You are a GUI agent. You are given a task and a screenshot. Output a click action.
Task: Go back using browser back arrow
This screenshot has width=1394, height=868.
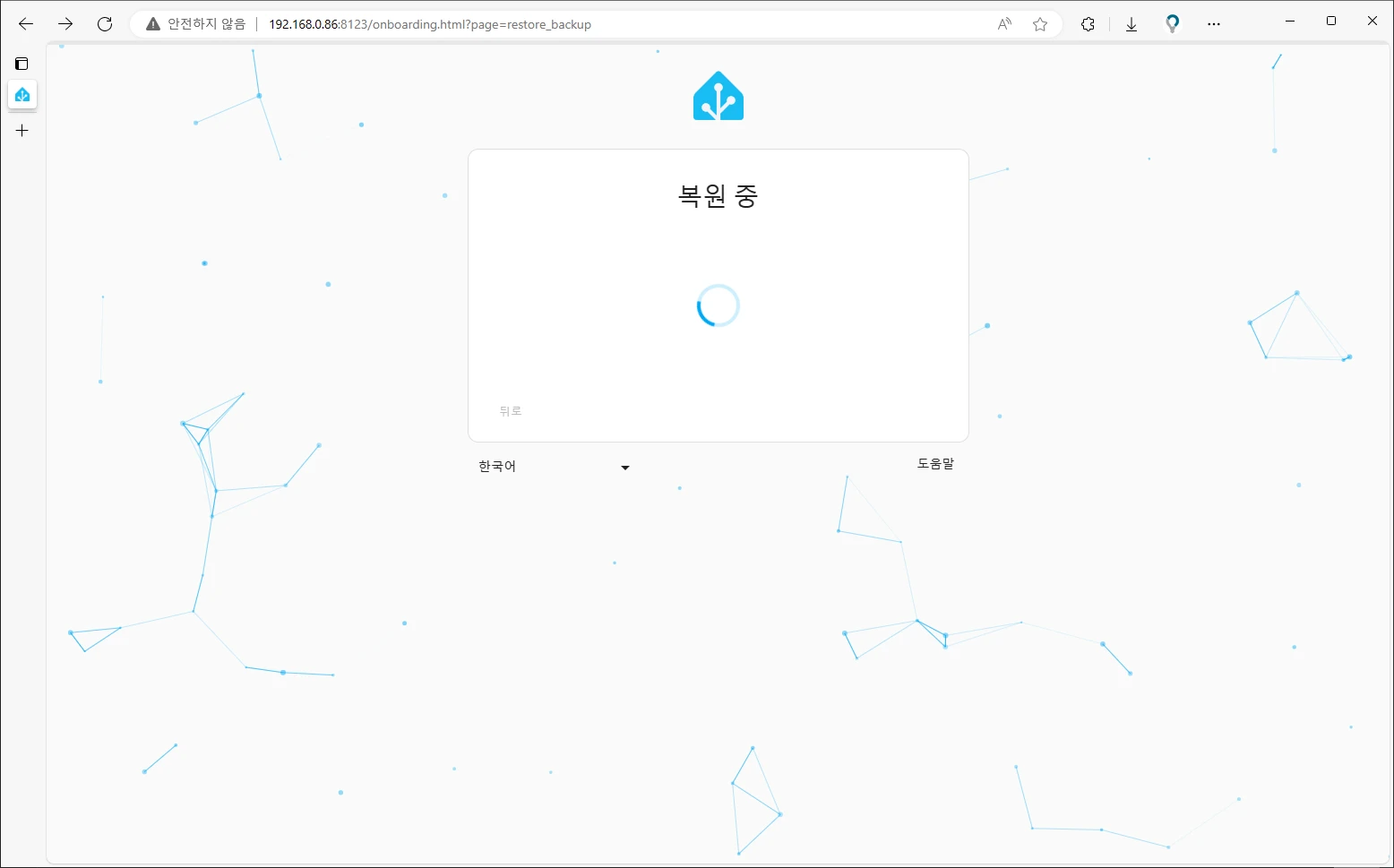tap(26, 24)
